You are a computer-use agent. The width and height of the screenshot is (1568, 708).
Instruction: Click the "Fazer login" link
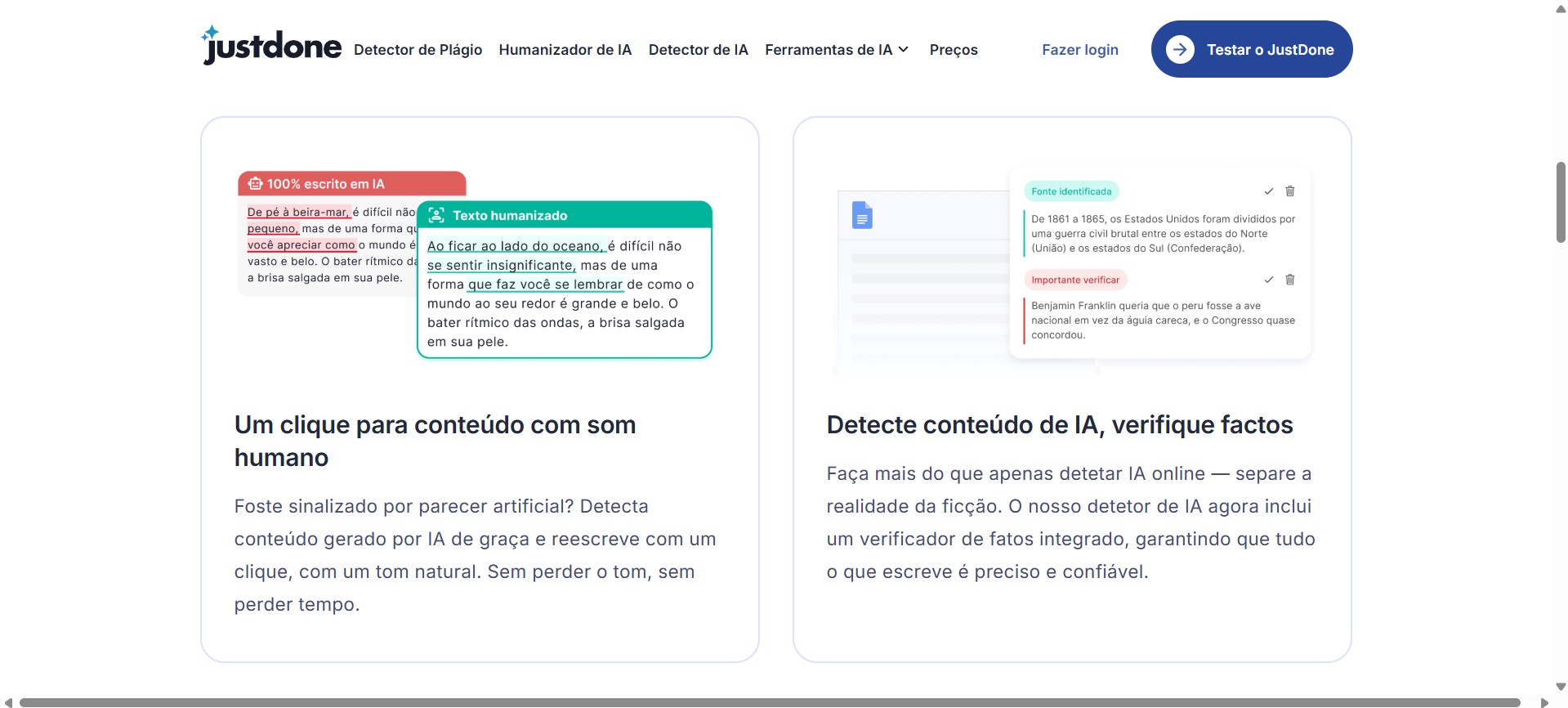[1079, 50]
